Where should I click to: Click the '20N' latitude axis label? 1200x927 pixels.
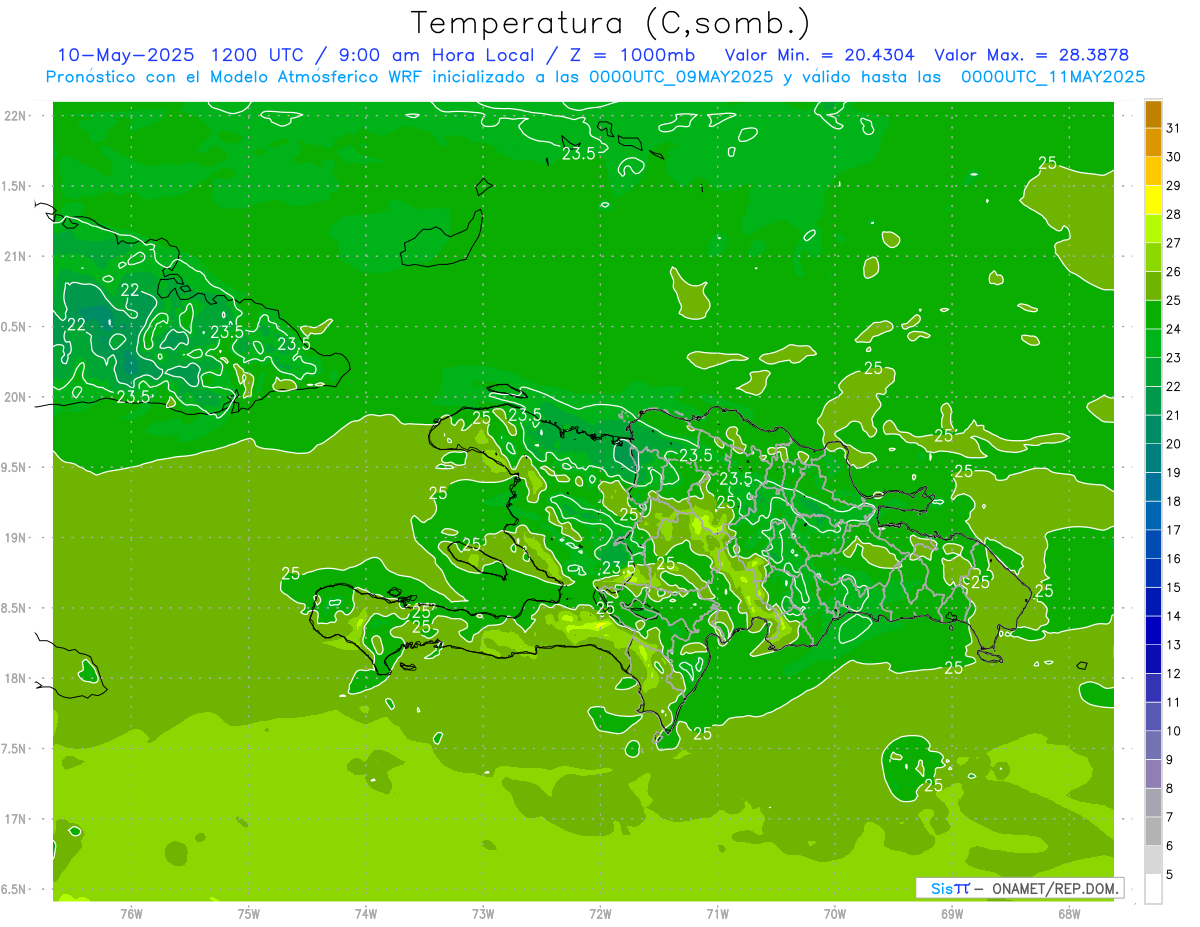coord(15,397)
